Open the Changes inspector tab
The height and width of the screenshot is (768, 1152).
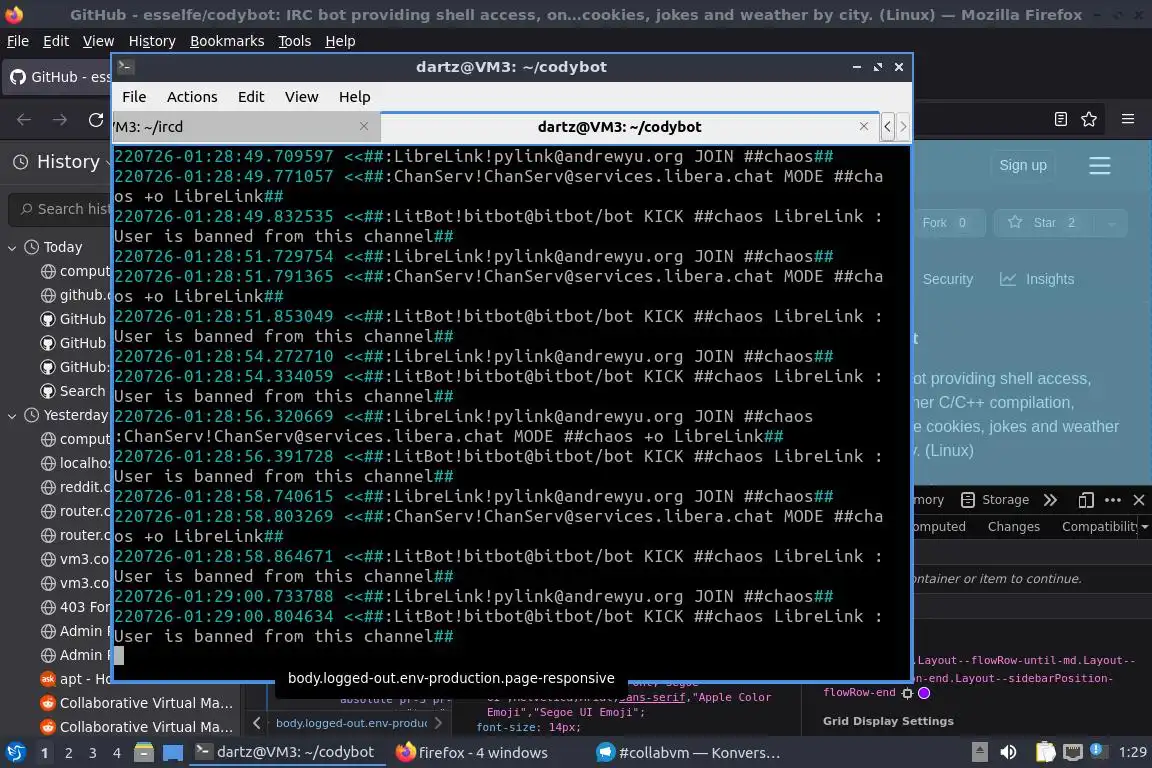(x=1014, y=526)
